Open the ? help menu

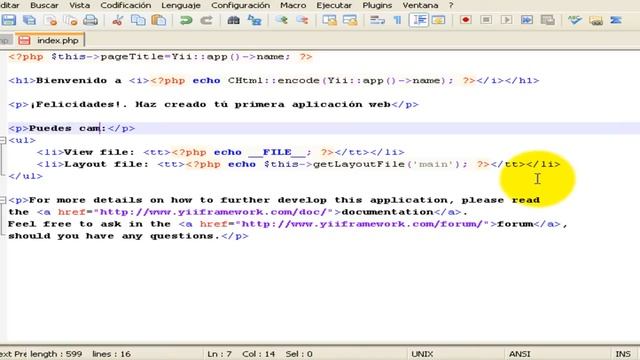point(451,5)
